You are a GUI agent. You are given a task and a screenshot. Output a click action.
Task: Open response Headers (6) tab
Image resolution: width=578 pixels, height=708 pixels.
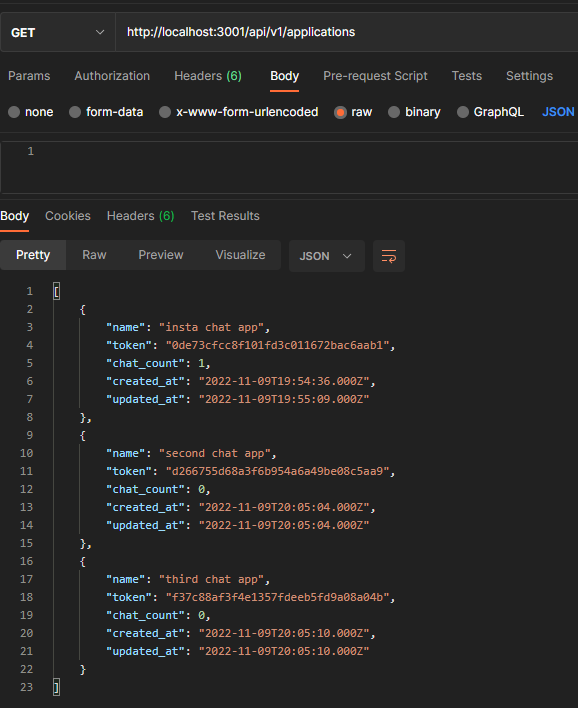tap(140, 216)
